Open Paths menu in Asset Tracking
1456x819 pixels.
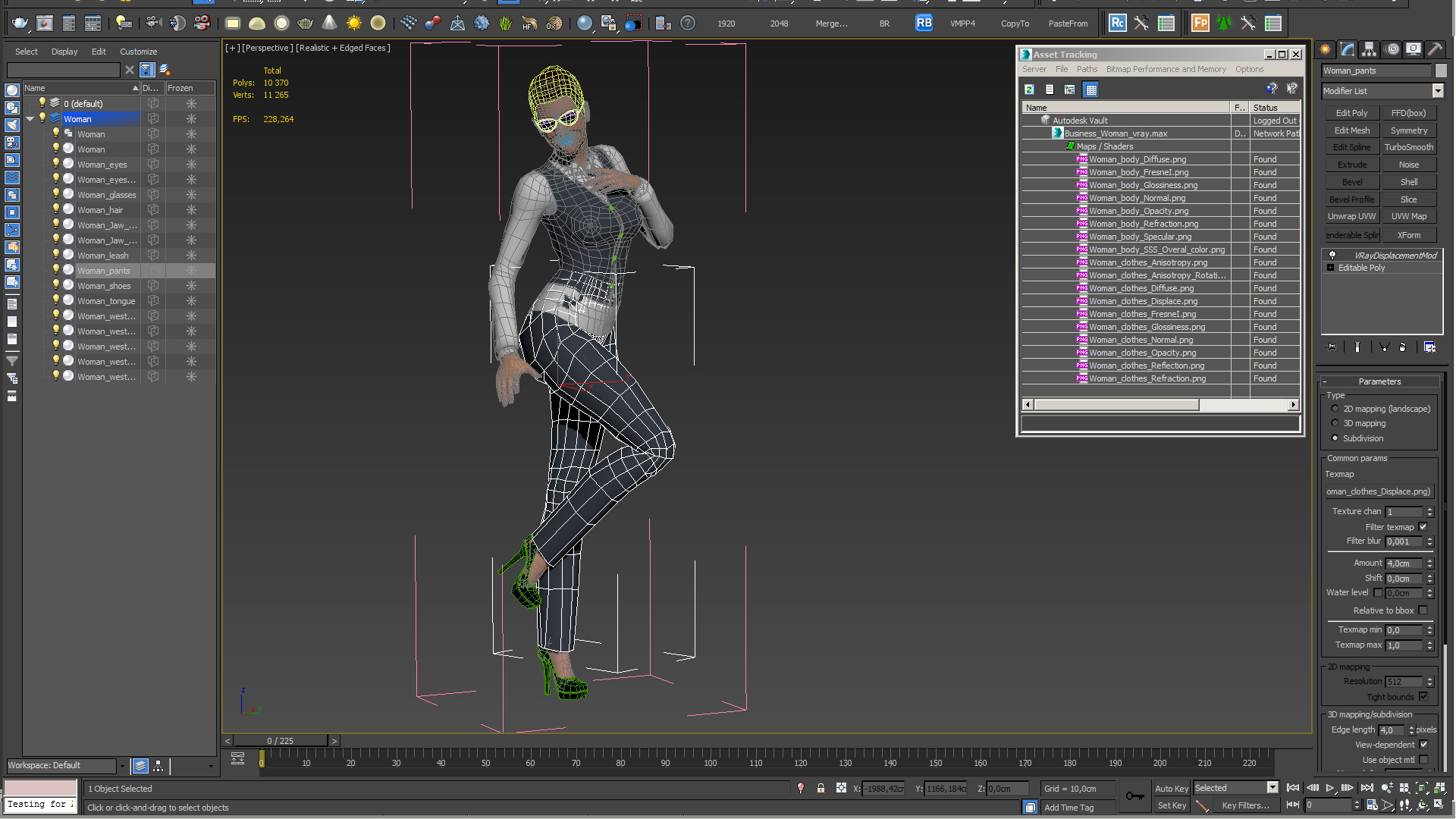(x=1087, y=69)
